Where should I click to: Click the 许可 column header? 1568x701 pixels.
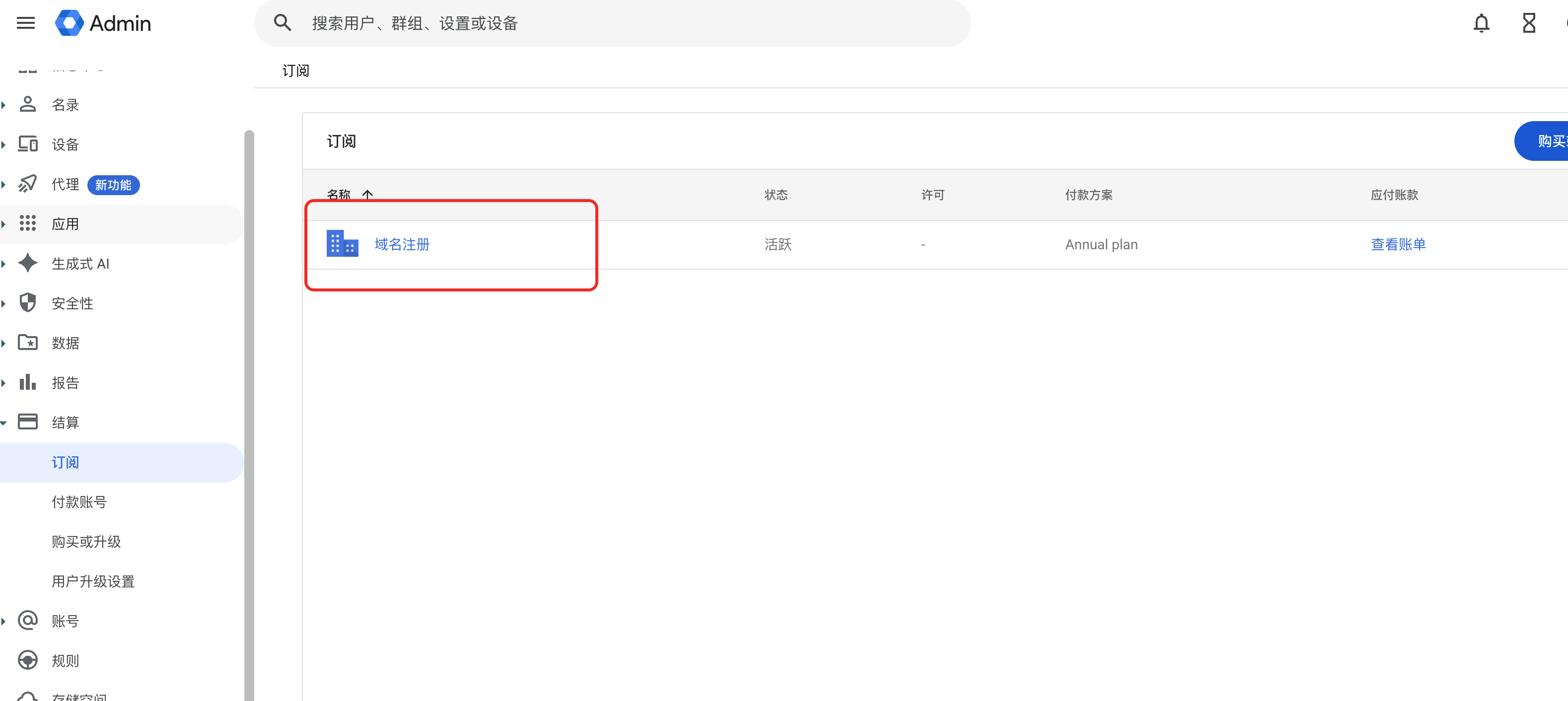[933, 195]
